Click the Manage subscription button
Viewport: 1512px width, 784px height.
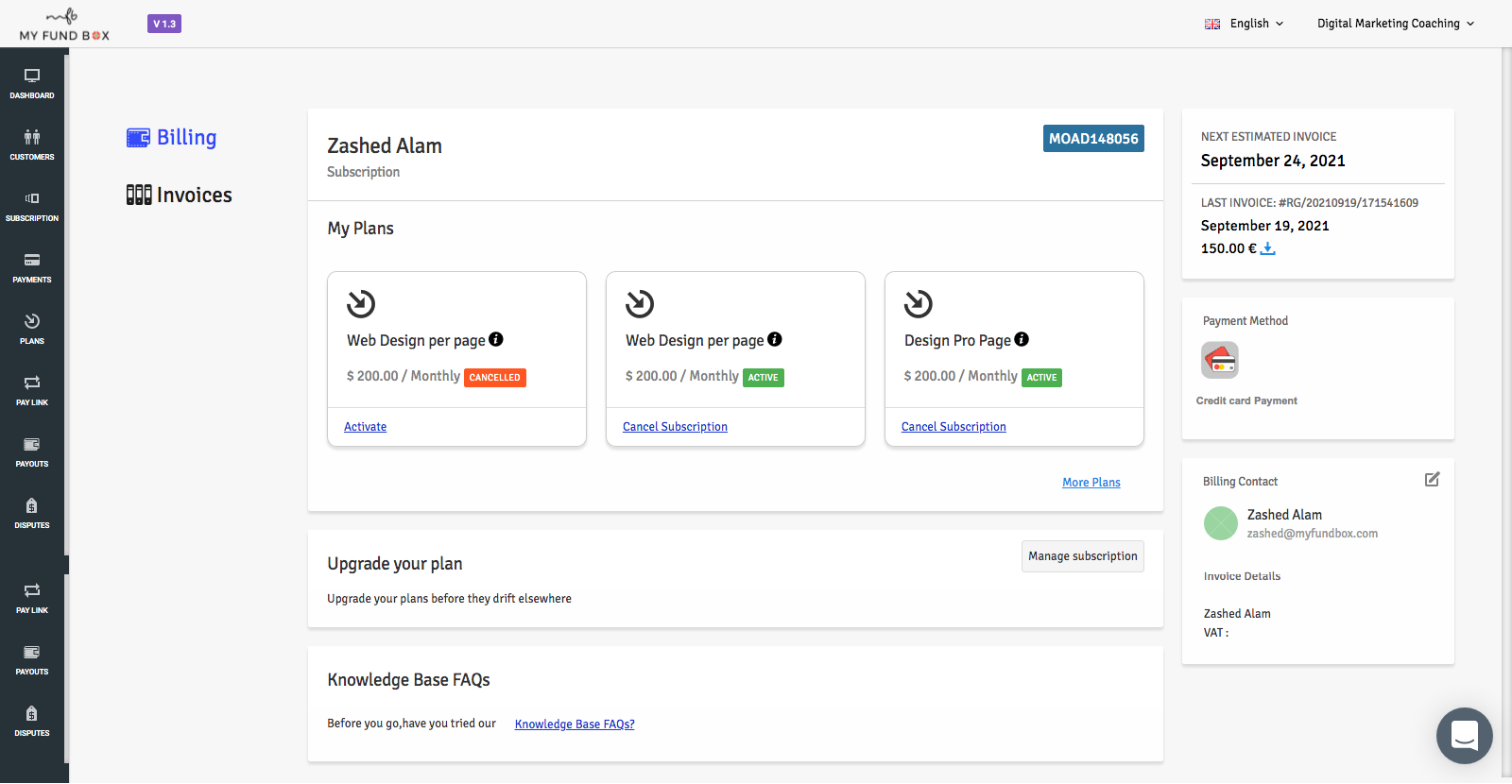tap(1083, 556)
